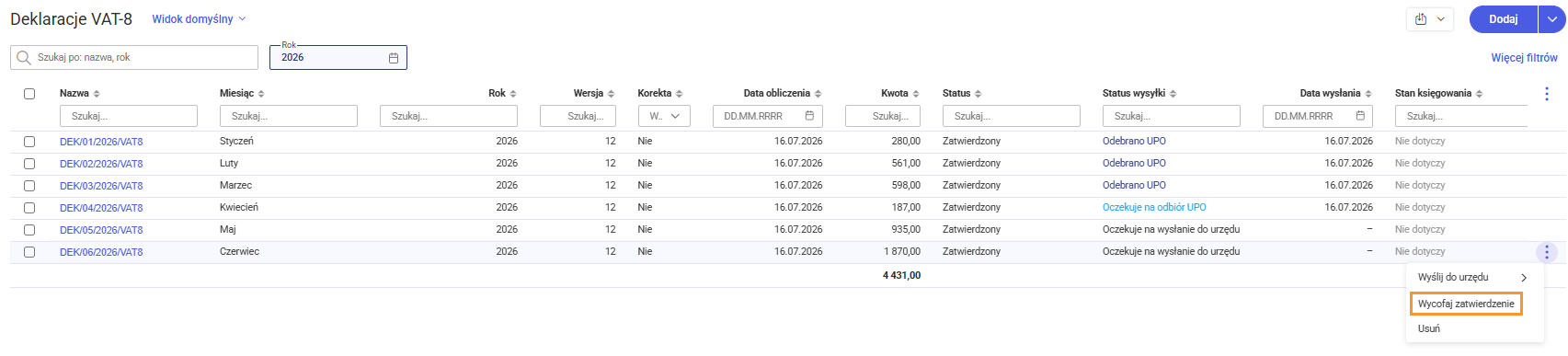Viewport: 1568px width, 356px height.
Task: Open the export icon dropdown beside Dodaj
Action: 1429,19
